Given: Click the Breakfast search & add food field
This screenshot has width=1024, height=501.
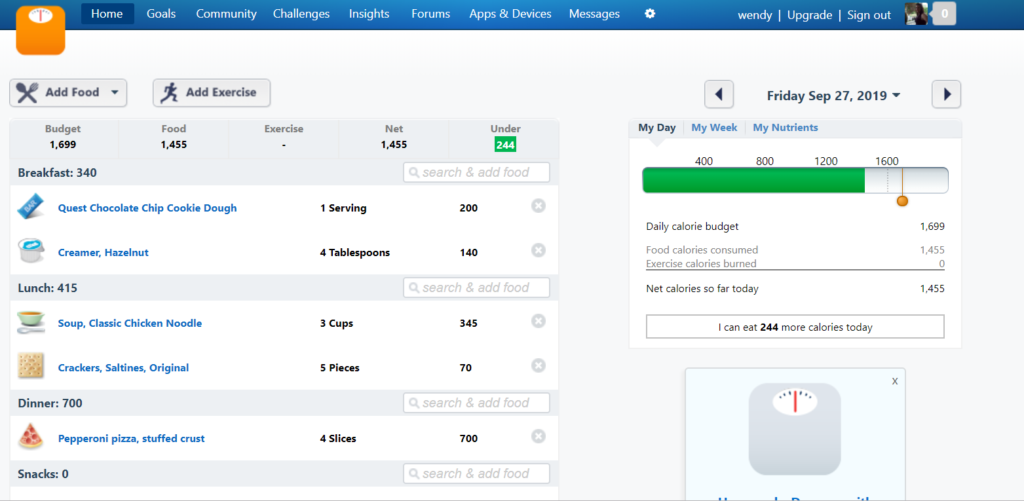Looking at the screenshot, I should click(477, 172).
